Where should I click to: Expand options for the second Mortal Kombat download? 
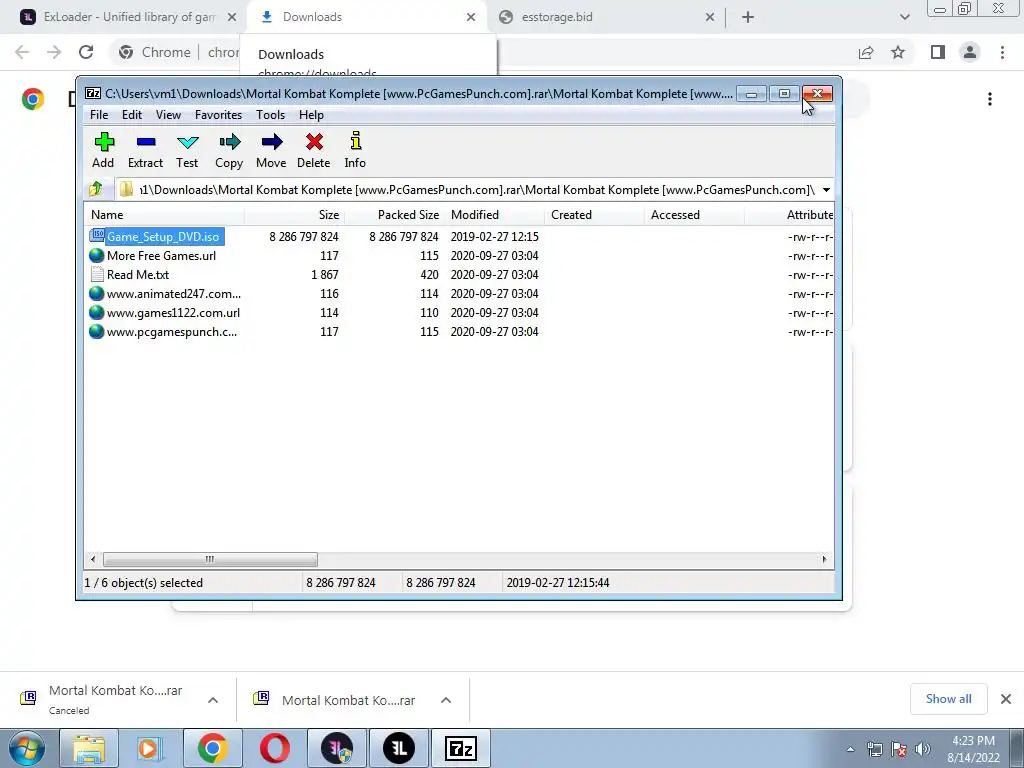coord(446,700)
